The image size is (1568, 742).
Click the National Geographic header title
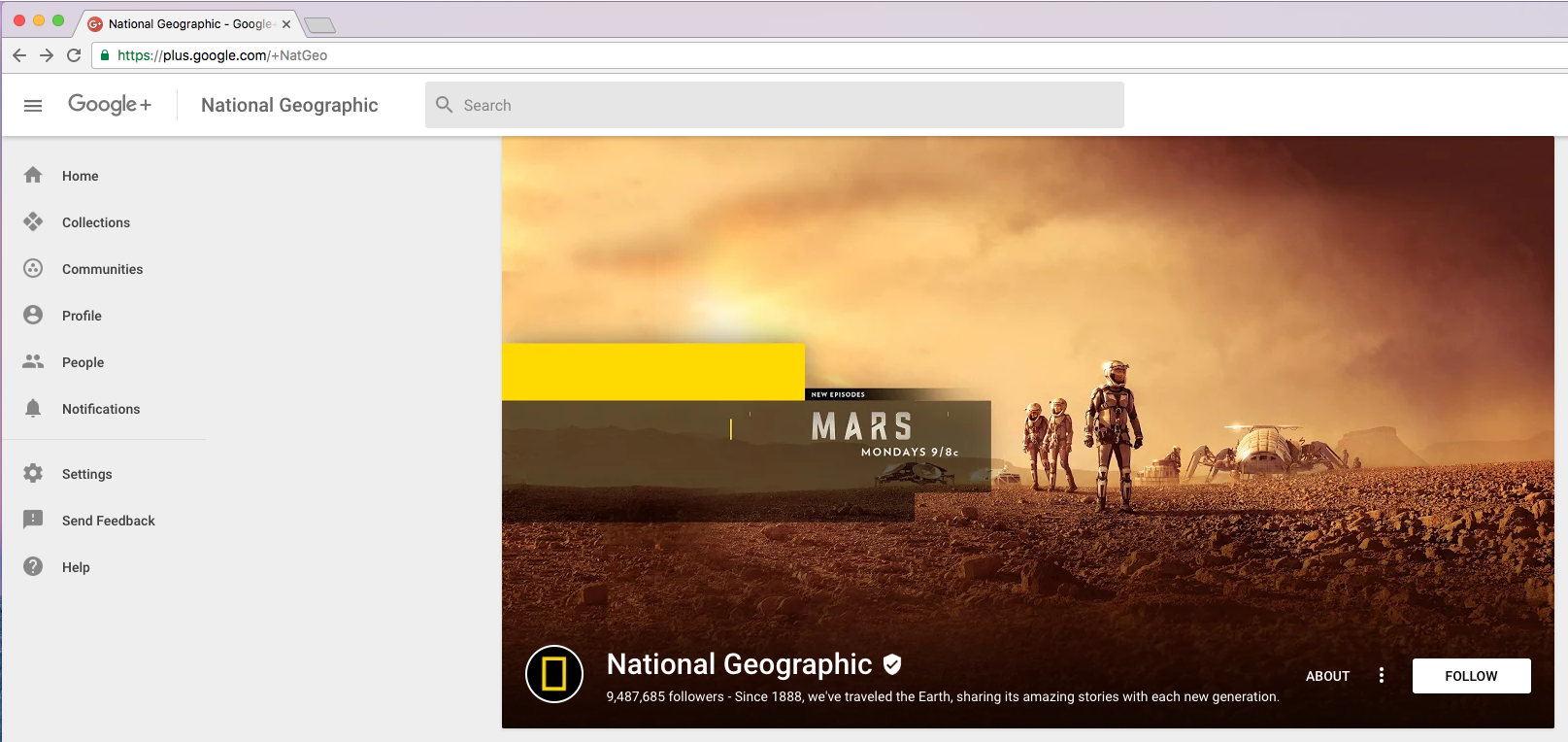click(289, 105)
